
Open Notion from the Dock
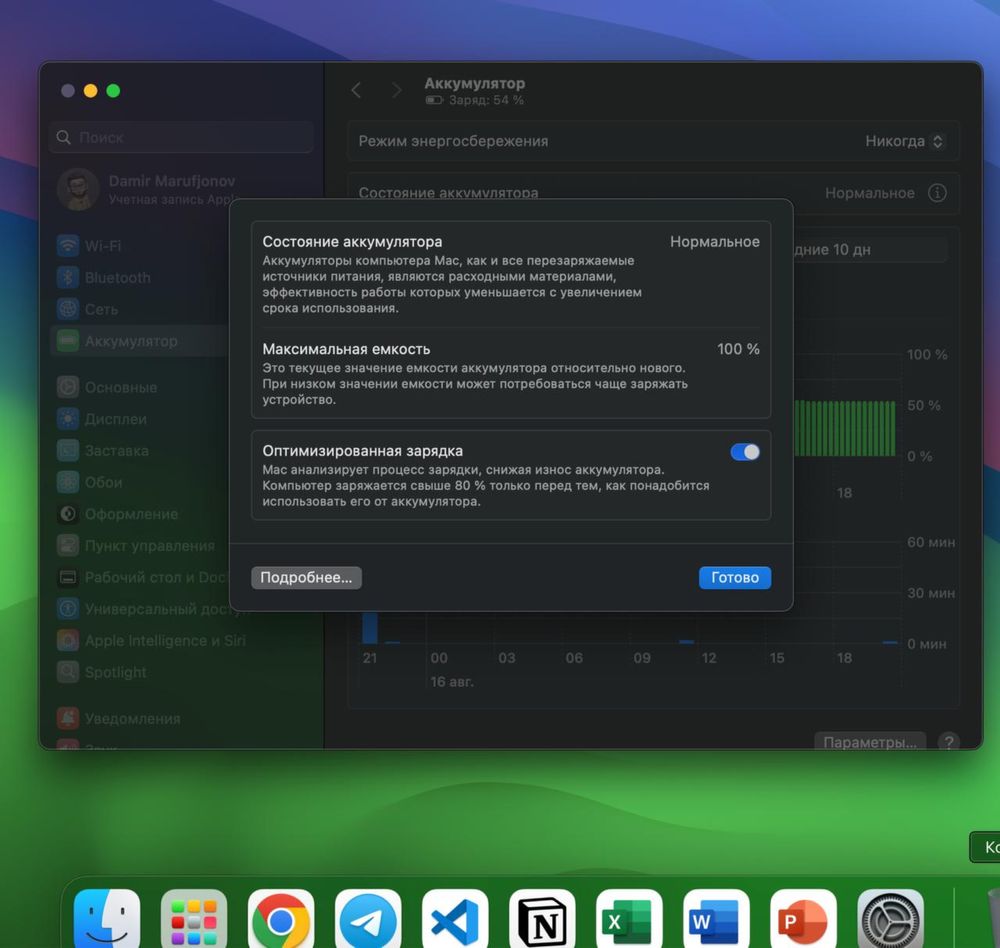tap(542, 918)
